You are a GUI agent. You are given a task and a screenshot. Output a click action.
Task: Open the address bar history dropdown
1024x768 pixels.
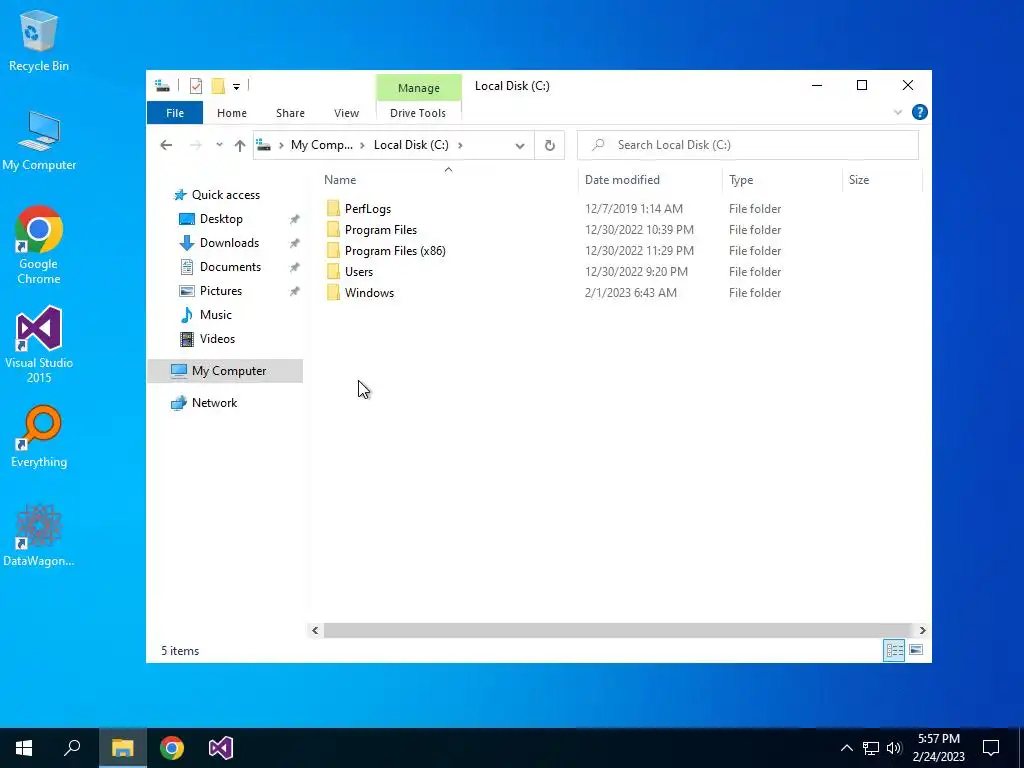(520, 146)
